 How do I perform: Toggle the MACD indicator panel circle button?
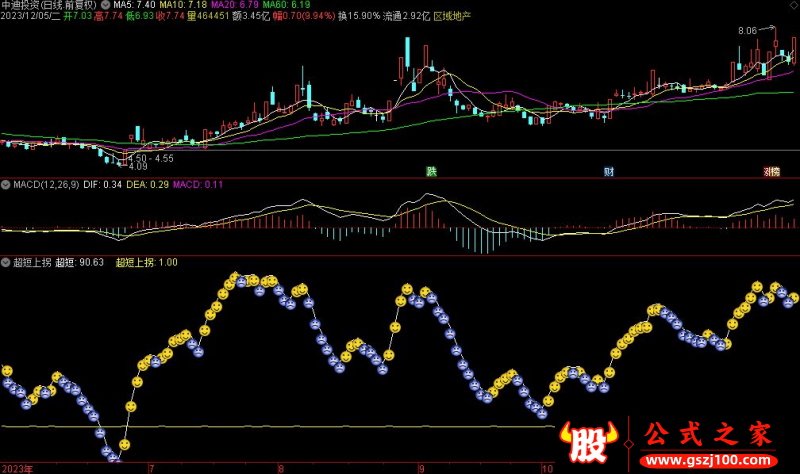(x=5, y=185)
